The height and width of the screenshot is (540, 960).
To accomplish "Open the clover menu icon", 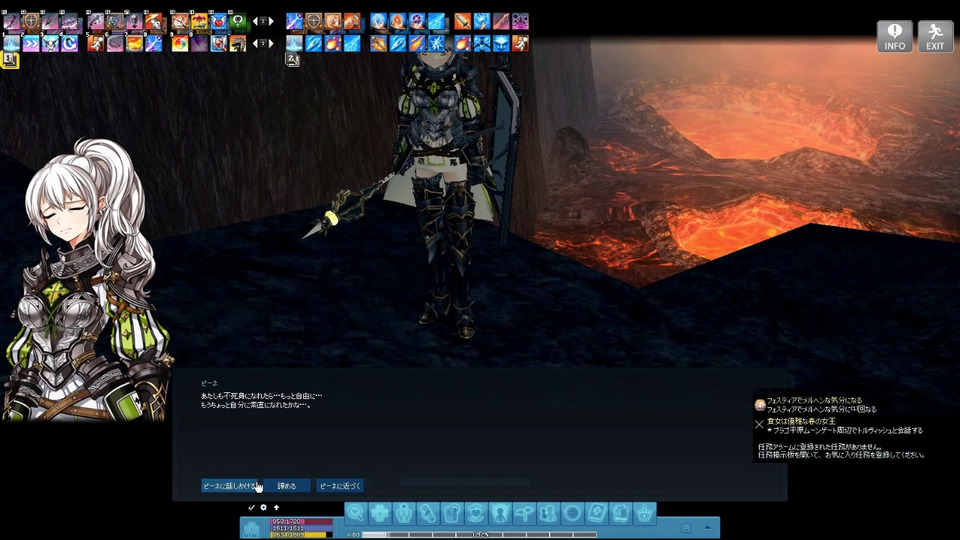I will click(x=380, y=513).
